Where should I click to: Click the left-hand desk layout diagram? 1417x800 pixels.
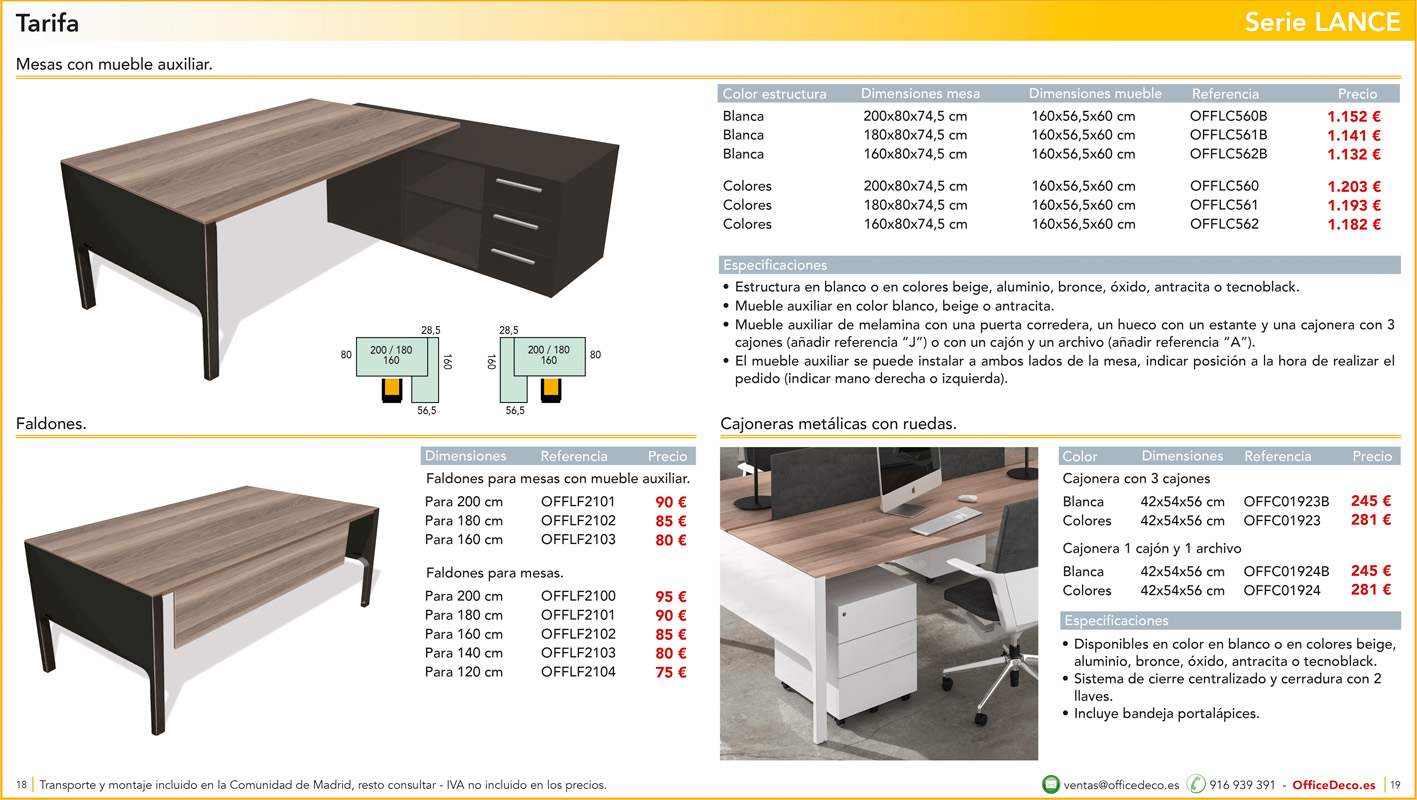(398, 369)
